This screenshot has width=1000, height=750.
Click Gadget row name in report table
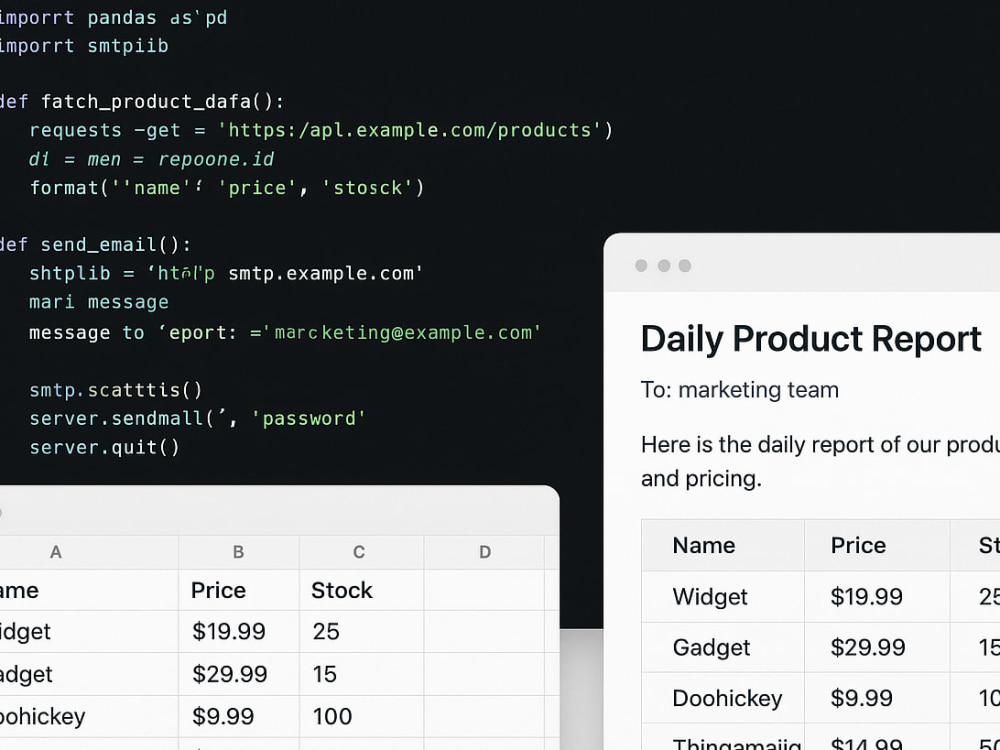(711, 648)
